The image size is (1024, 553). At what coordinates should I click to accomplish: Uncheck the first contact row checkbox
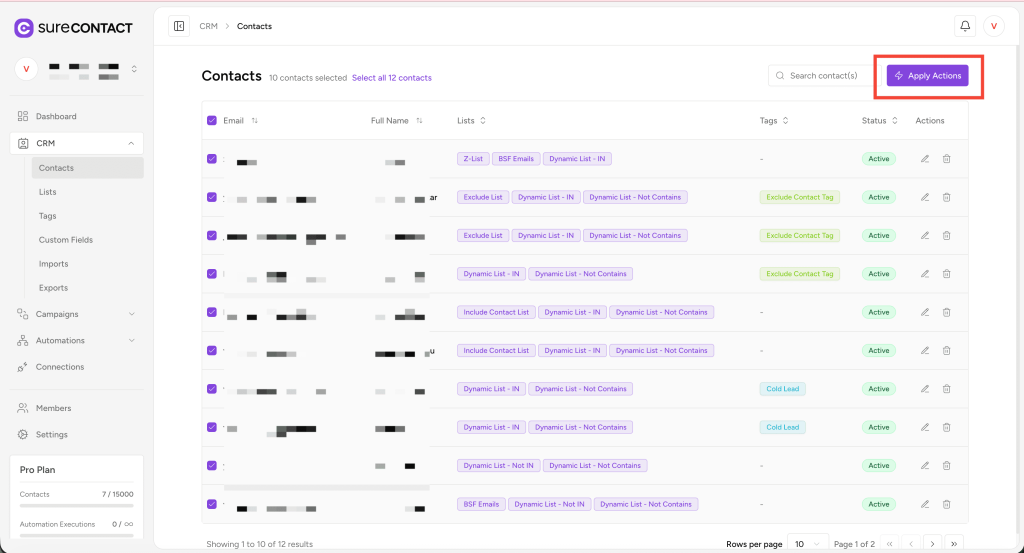(x=211, y=159)
